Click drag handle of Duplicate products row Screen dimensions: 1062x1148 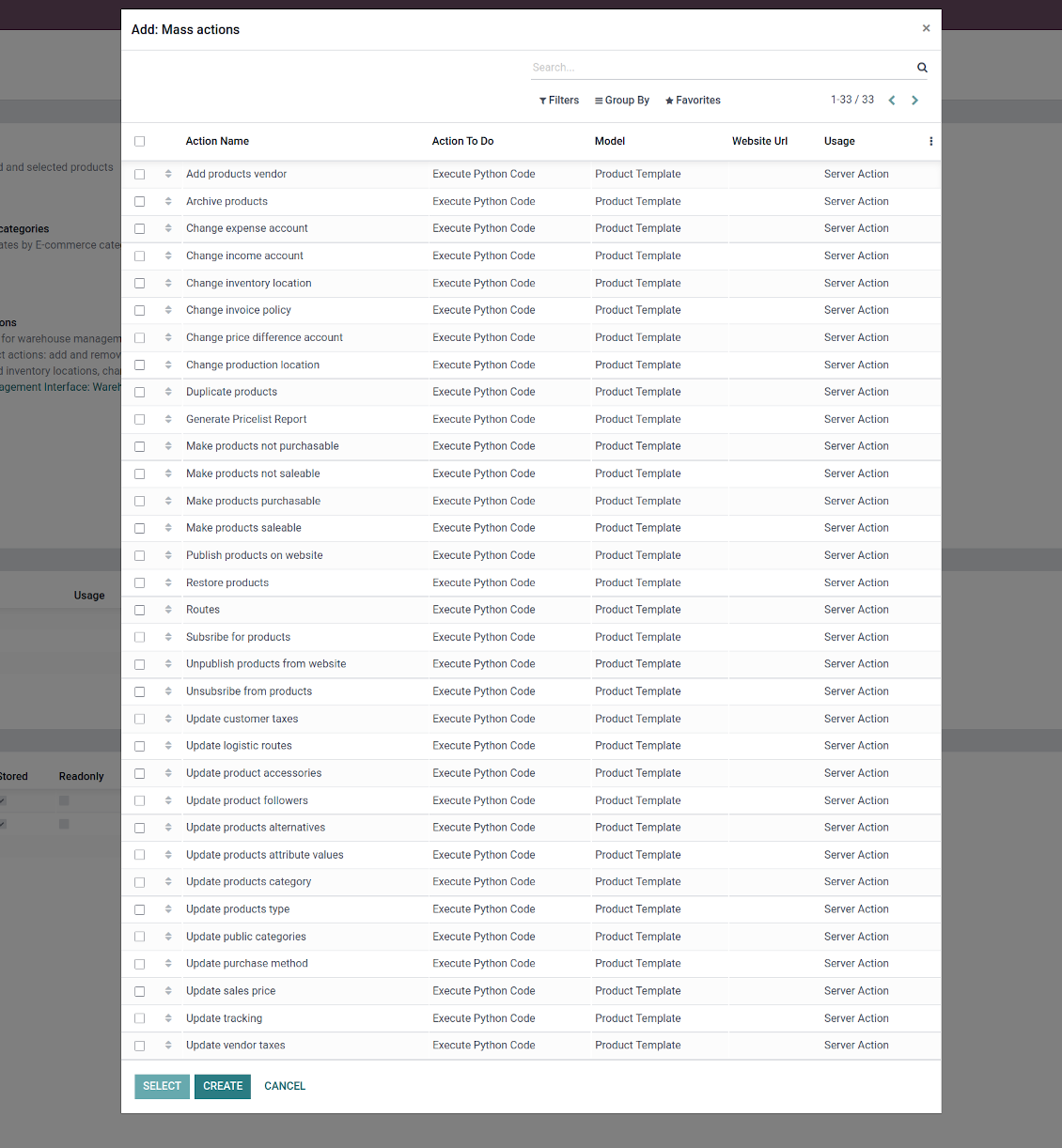click(x=168, y=392)
